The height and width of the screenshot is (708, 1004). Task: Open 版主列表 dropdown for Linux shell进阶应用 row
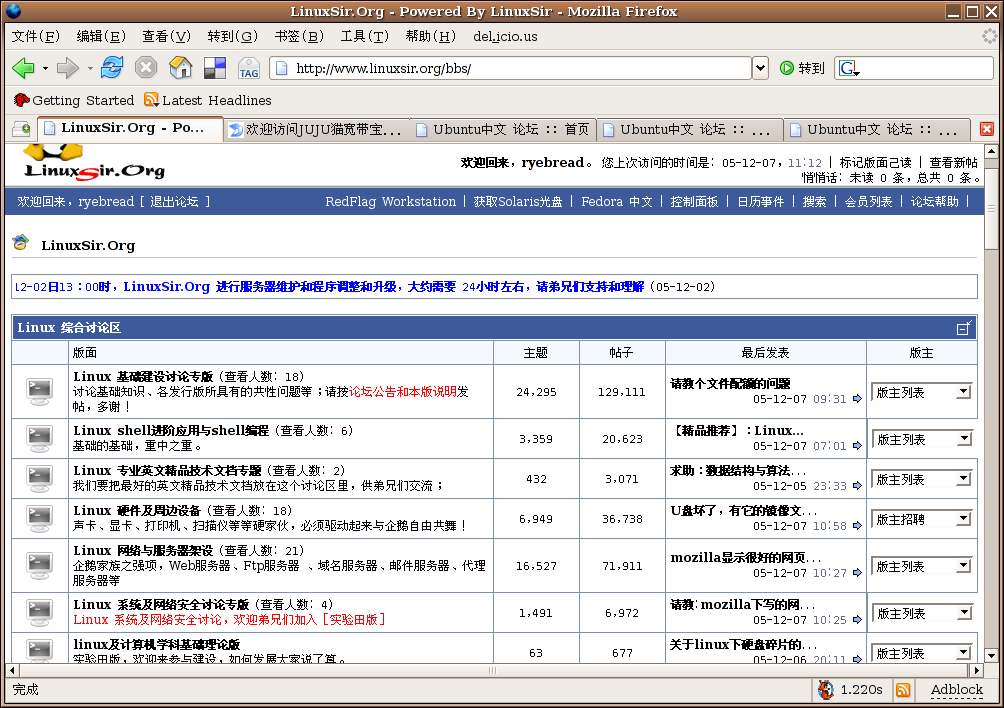[x=922, y=439]
